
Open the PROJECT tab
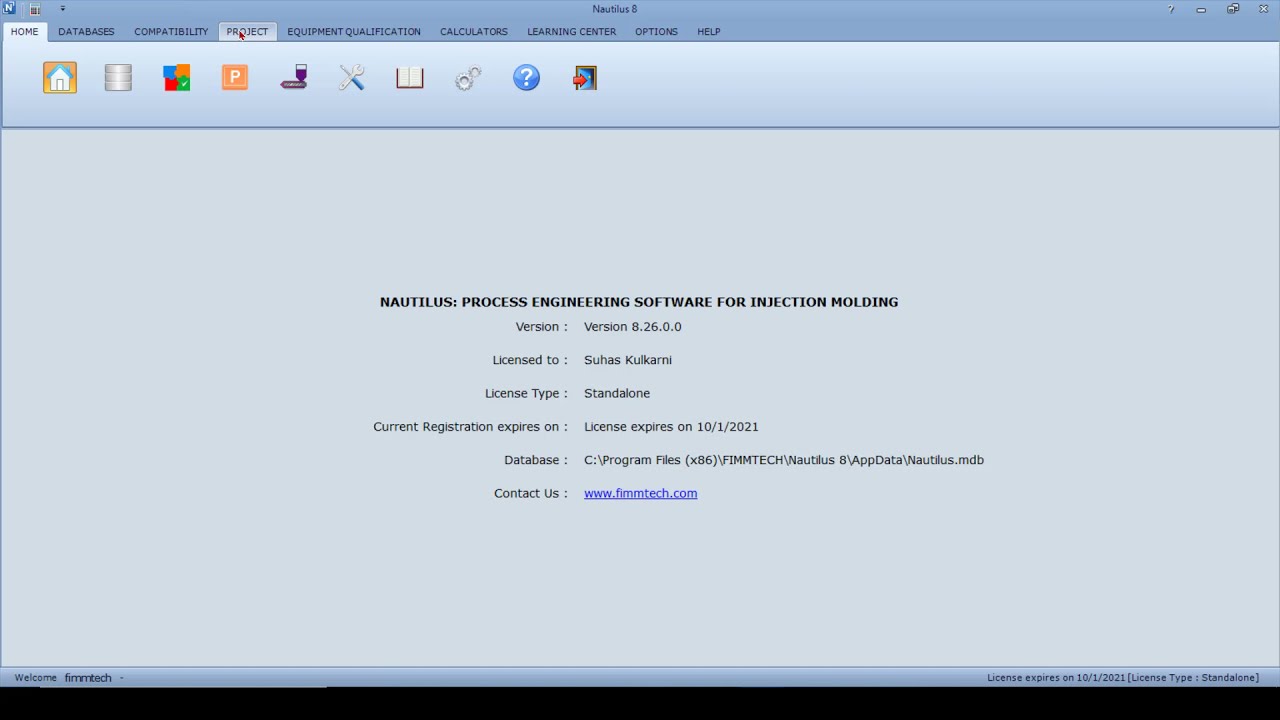click(x=247, y=31)
